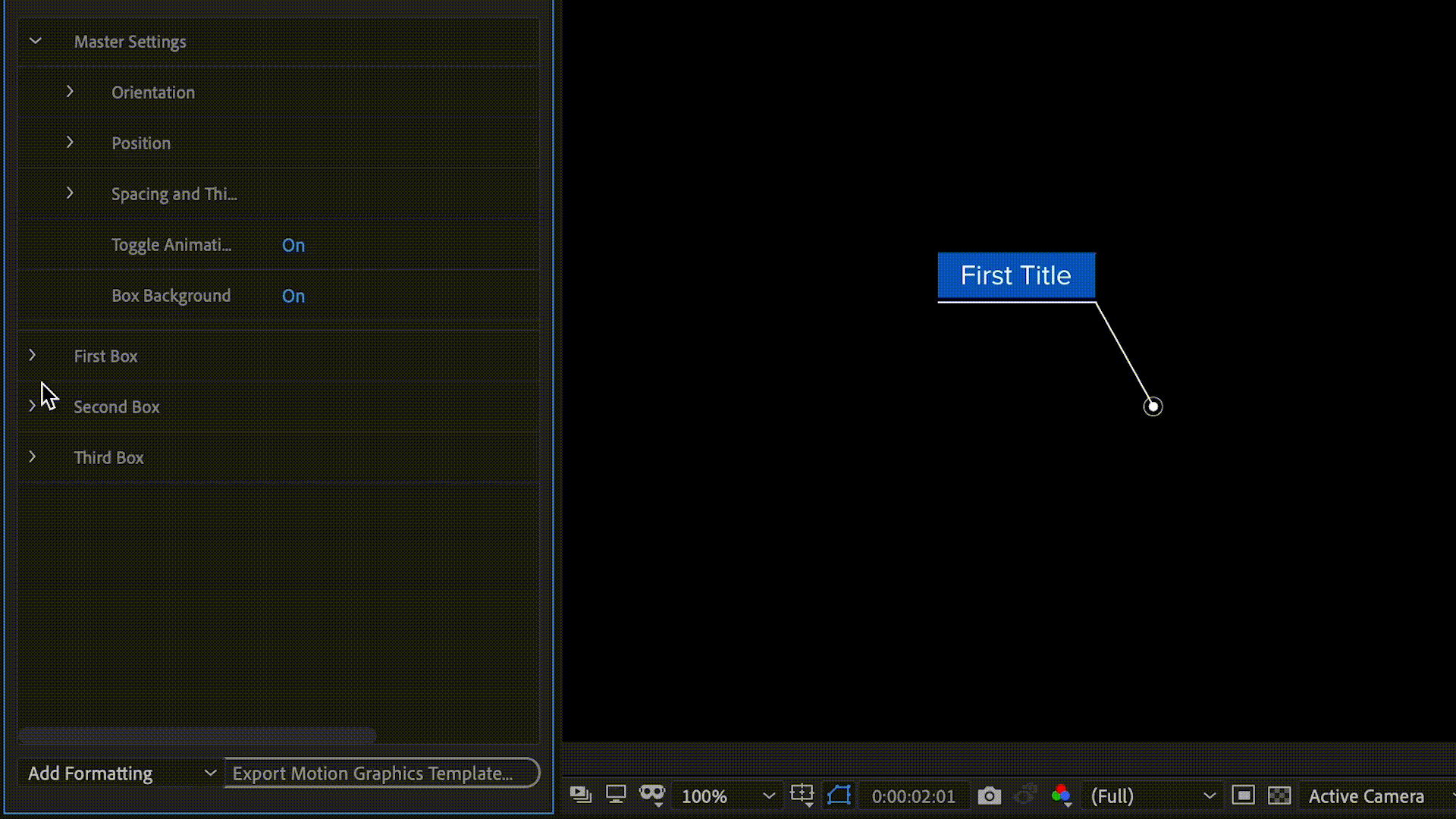Toggle the Toggle Animation On value
Viewport: 1456px width, 819px height.
pyautogui.click(x=293, y=245)
